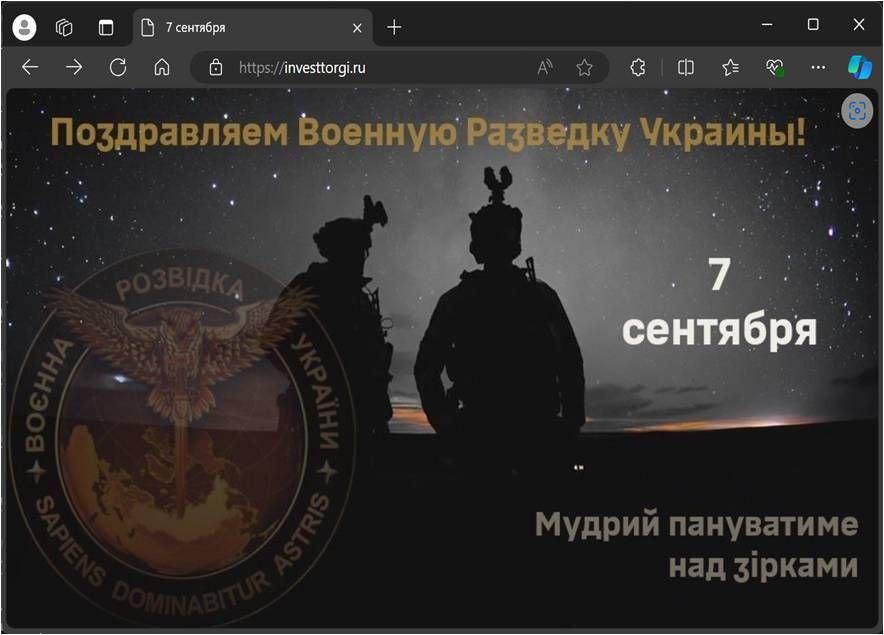The image size is (884, 635).
Task: Select the "7 сентября" tab
Action: click(240, 27)
